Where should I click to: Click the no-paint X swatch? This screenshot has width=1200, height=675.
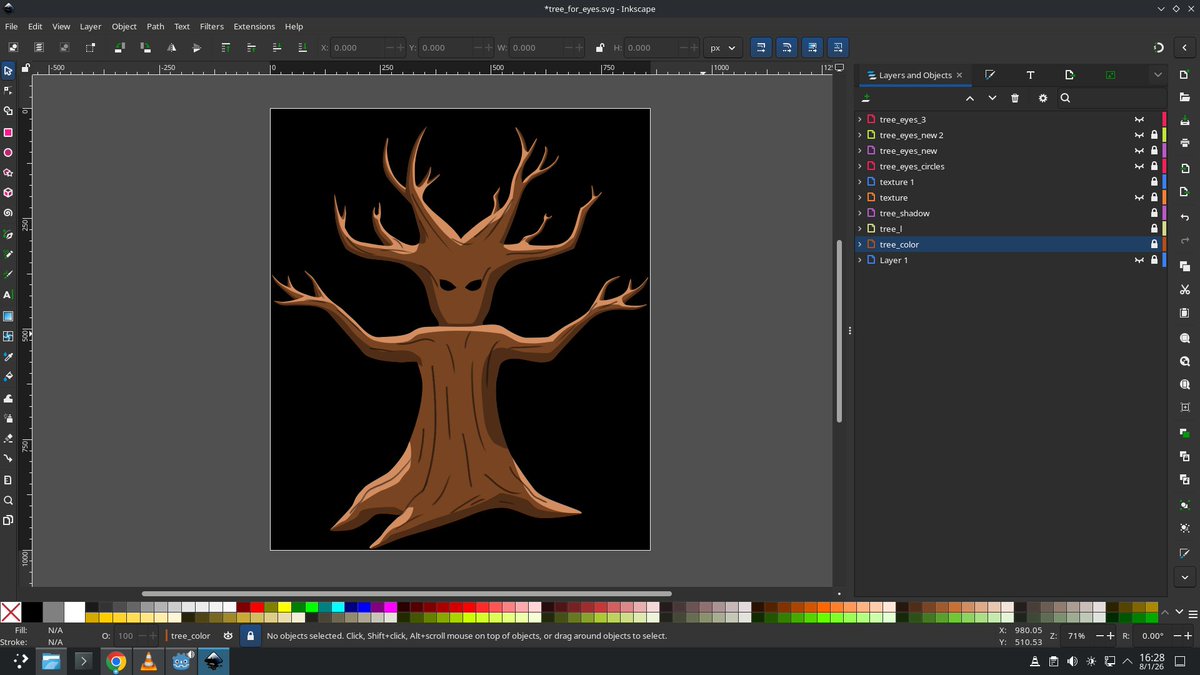click(x=11, y=611)
